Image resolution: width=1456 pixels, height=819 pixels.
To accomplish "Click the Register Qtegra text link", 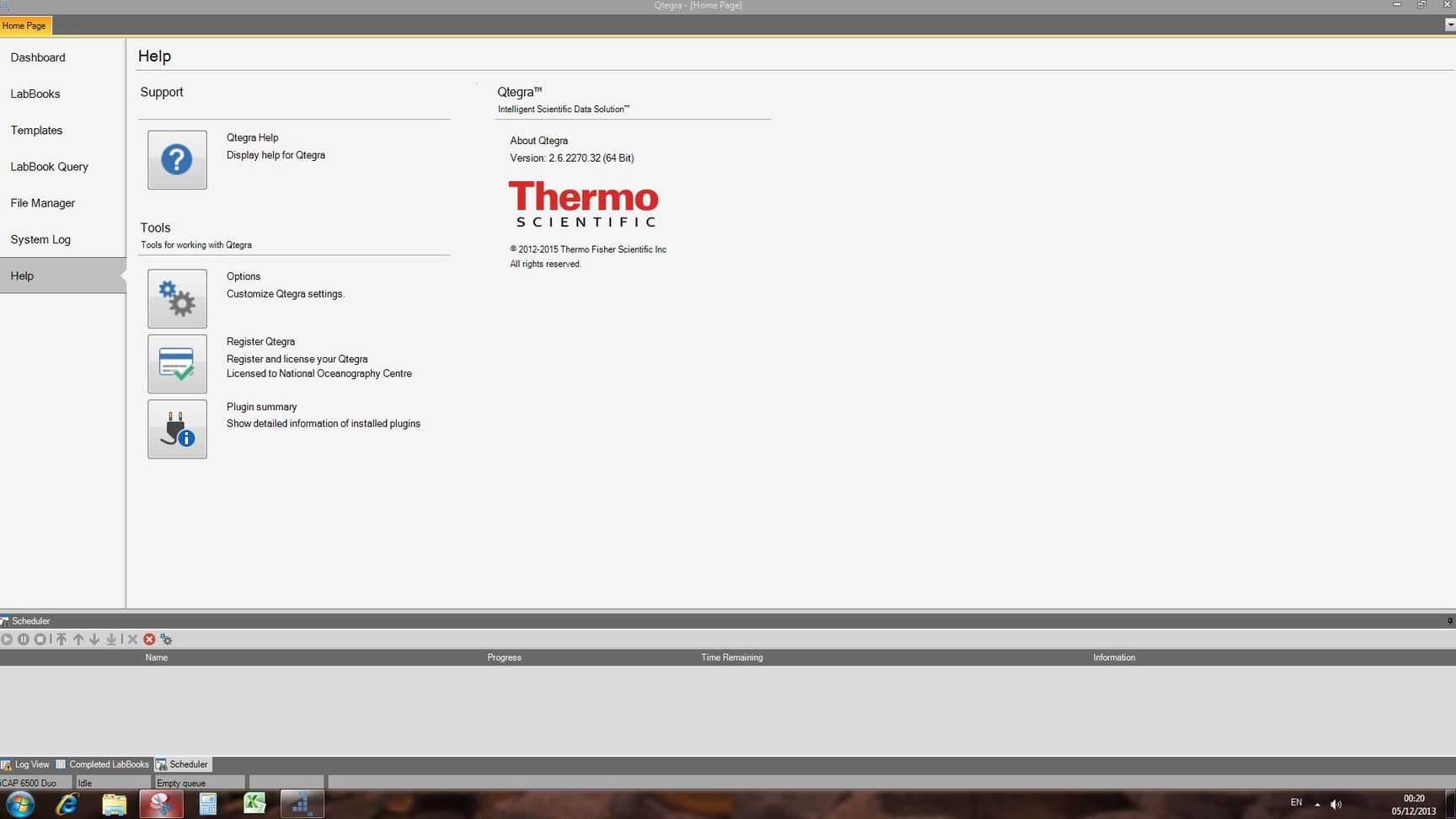I will [x=260, y=341].
